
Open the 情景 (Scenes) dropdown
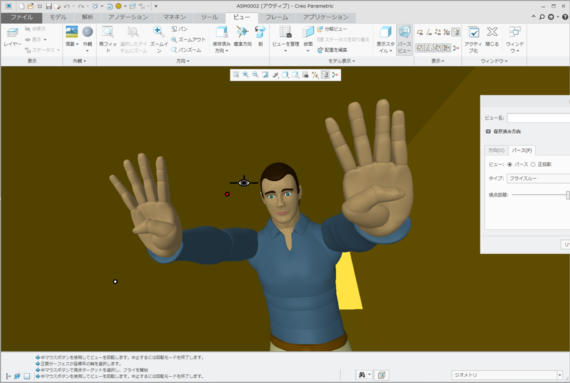pyautogui.click(x=72, y=44)
